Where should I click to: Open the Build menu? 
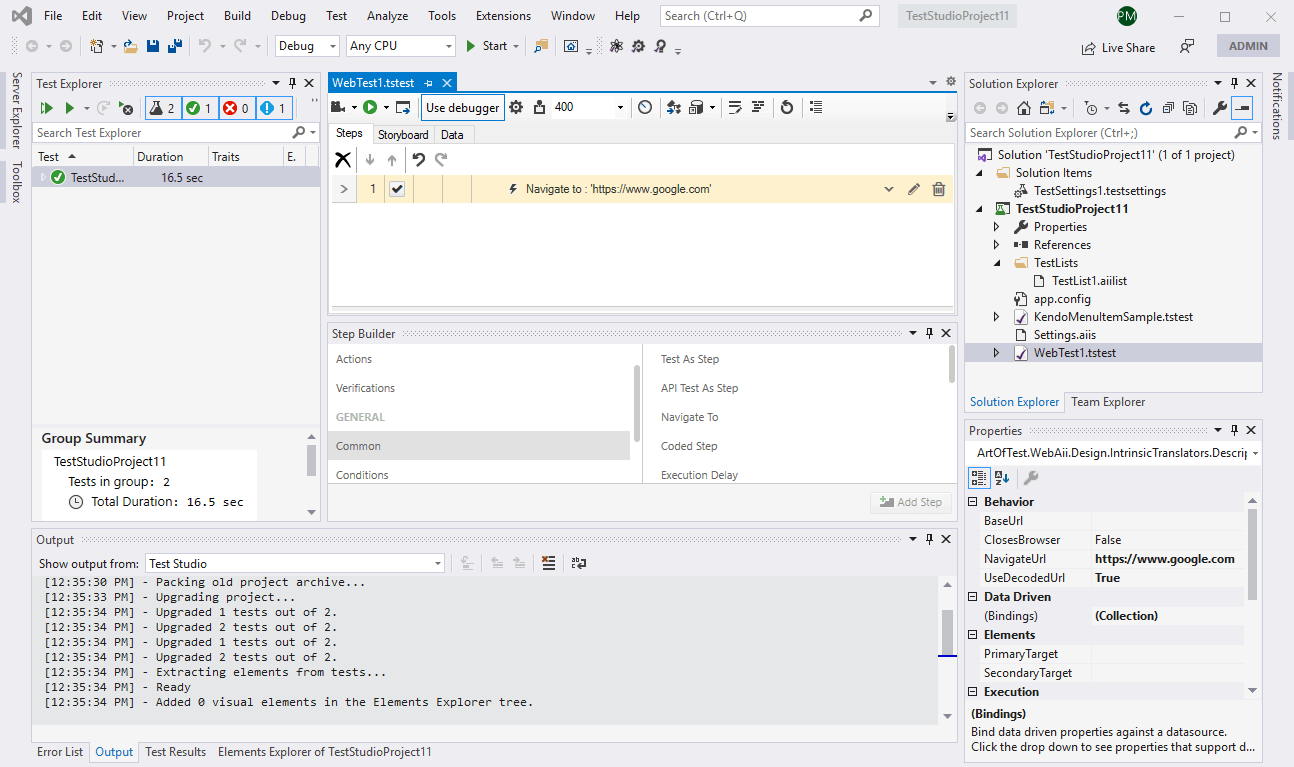tap(237, 16)
